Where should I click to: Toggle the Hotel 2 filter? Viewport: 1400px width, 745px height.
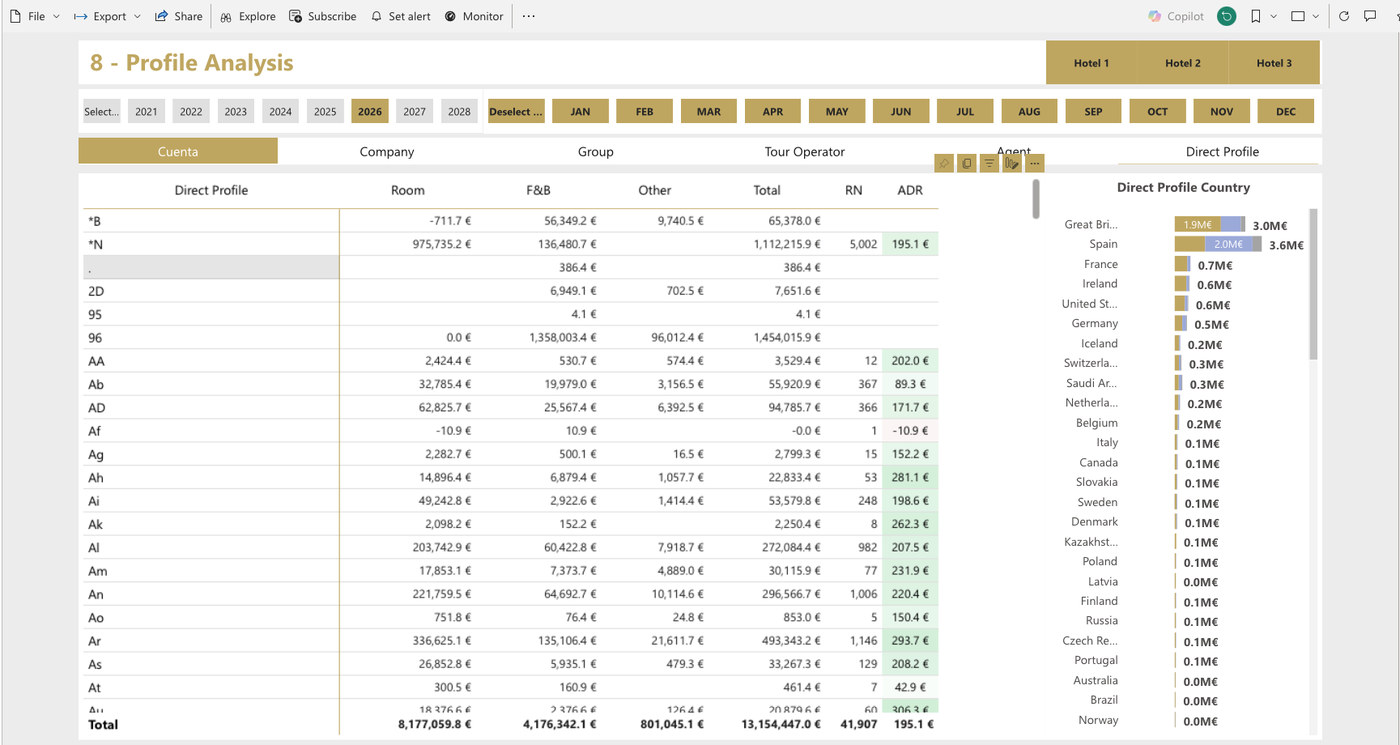(x=1183, y=63)
